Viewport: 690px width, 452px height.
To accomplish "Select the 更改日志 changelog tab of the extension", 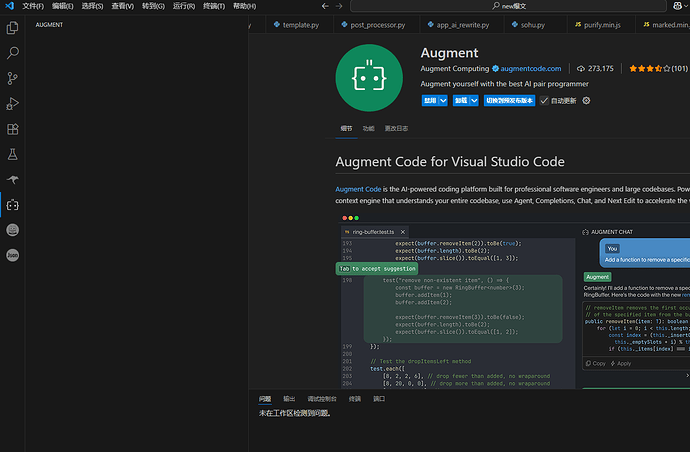I will pyautogui.click(x=396, y=129).
